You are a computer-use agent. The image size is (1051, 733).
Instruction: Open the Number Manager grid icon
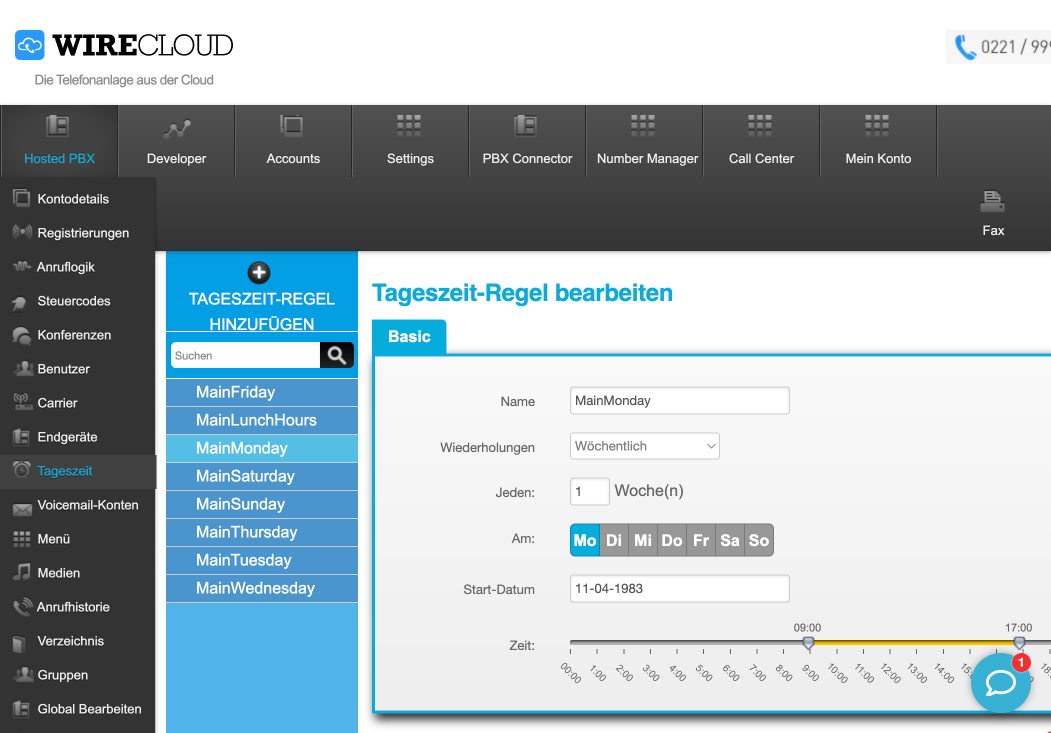(x=643, y=125)
